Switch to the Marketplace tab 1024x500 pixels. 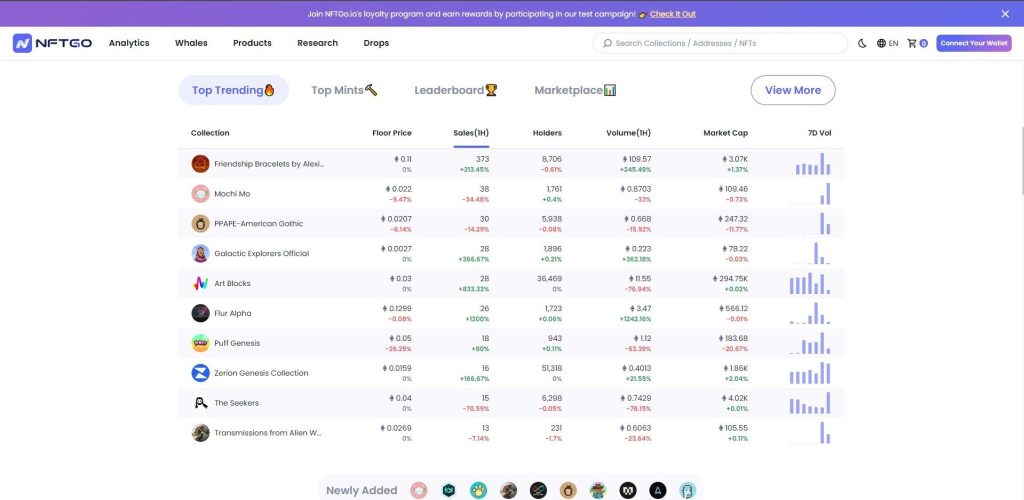point(575,90)
